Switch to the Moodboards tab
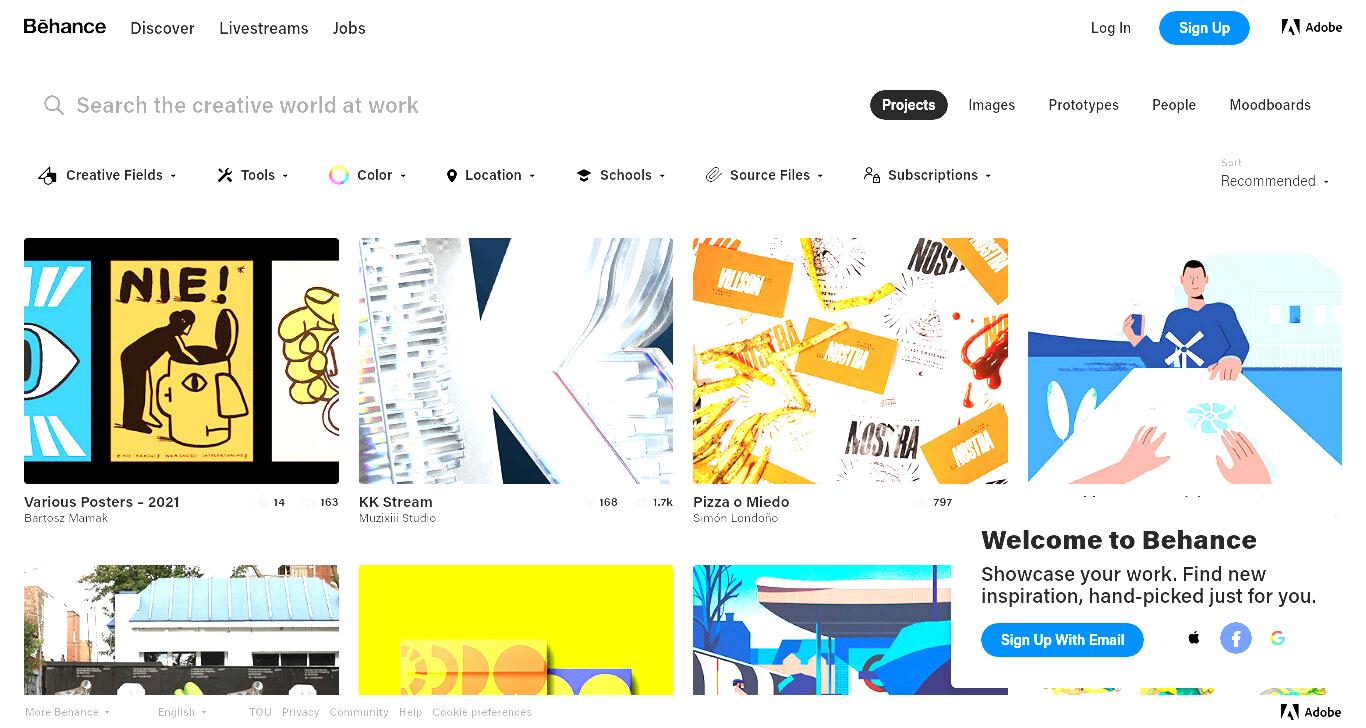The image size is (1366, 728). coord(1270,105)
